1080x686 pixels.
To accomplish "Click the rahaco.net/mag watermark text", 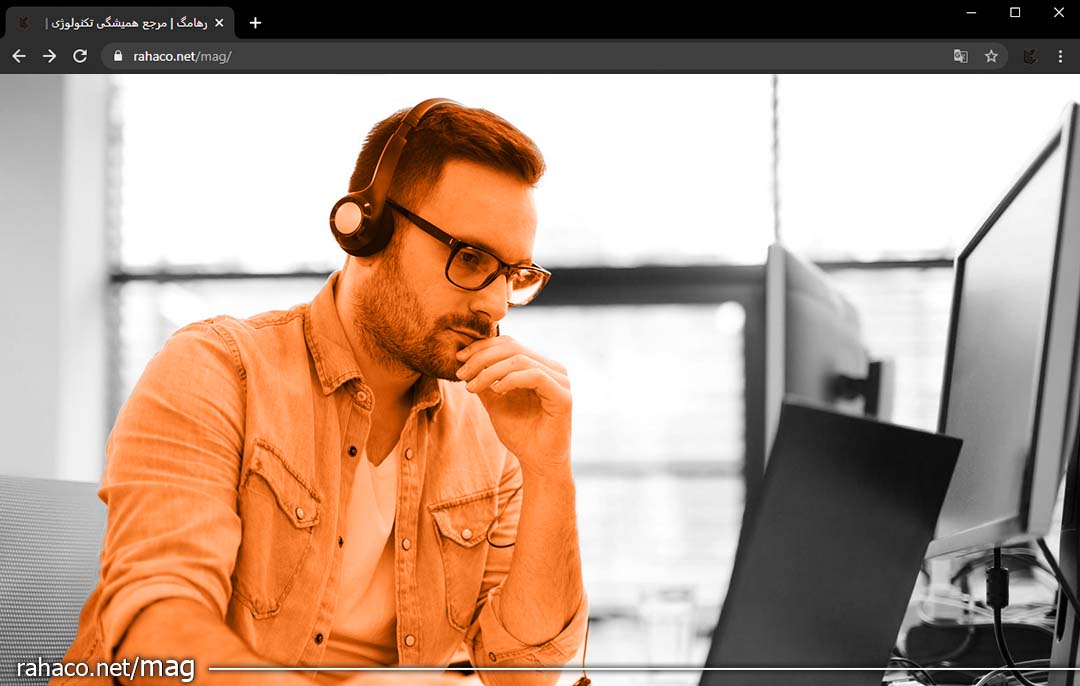I will coord(105,668).
